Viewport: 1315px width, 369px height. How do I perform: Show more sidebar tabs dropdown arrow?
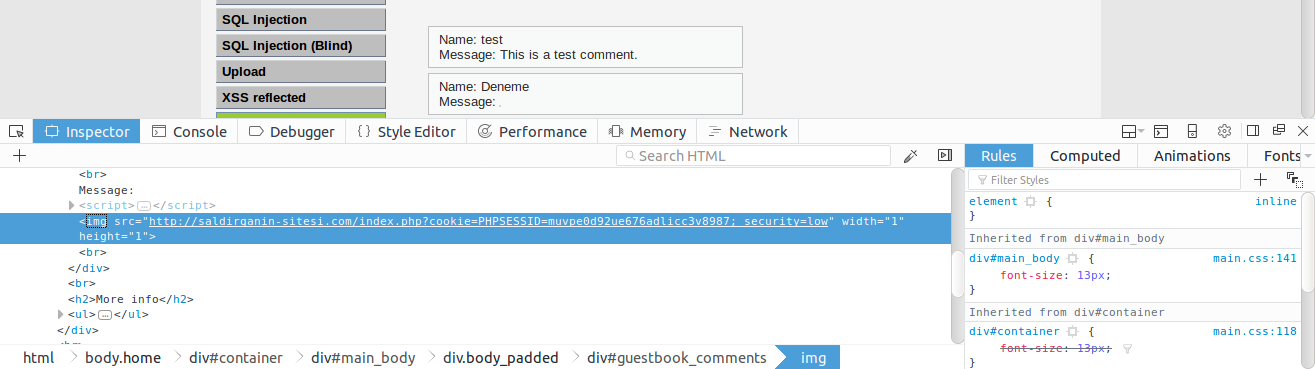(x=1308, y=156)
